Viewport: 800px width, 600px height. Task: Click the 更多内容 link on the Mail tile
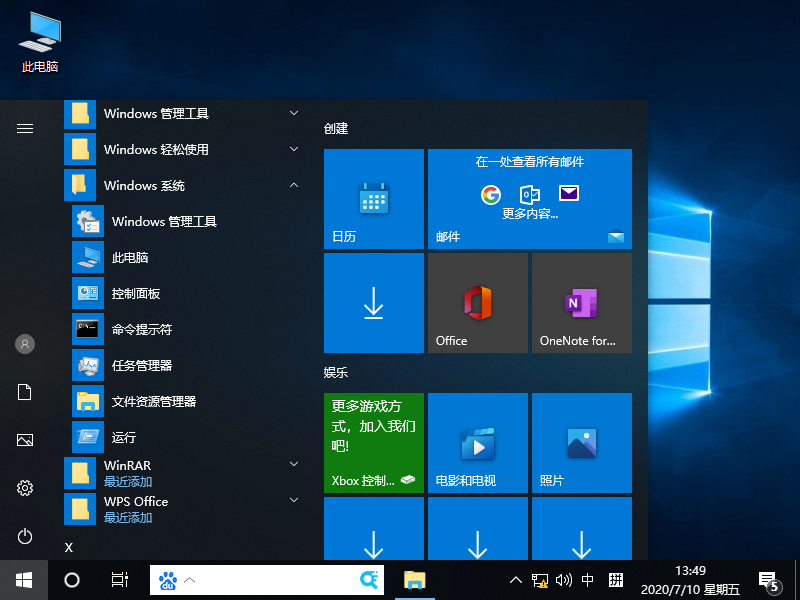(x=531, y=213)
